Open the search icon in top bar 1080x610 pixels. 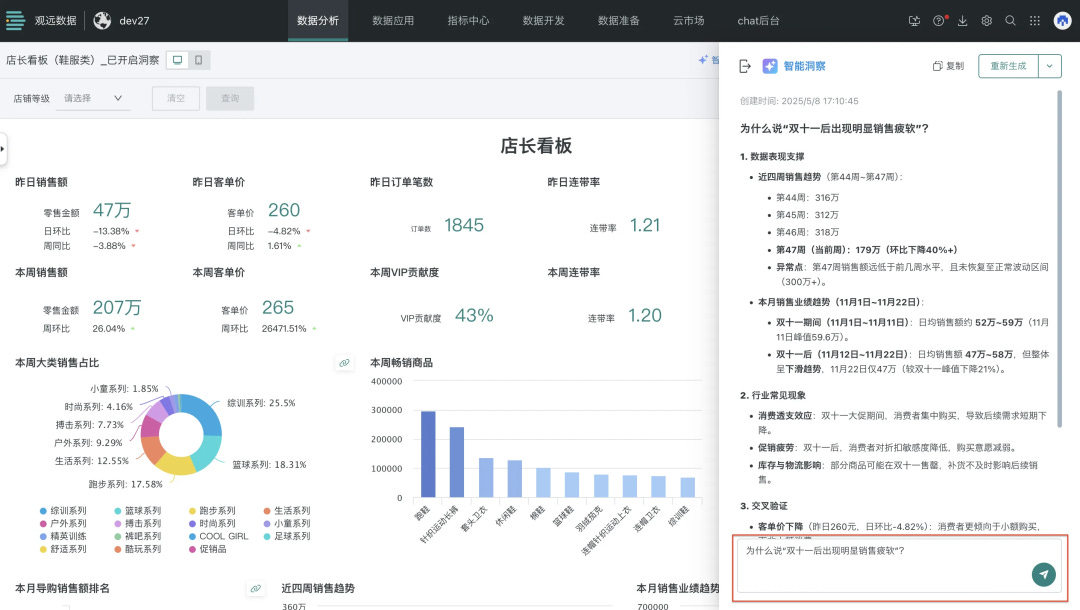point(1010,21)
